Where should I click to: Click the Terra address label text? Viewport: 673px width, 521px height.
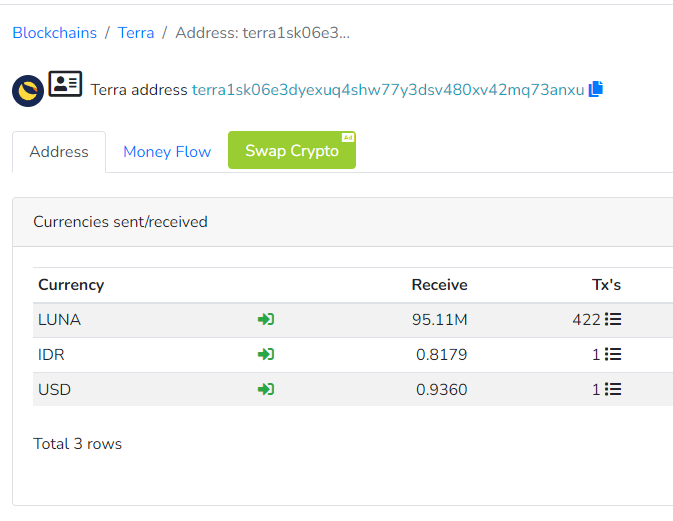139,90
